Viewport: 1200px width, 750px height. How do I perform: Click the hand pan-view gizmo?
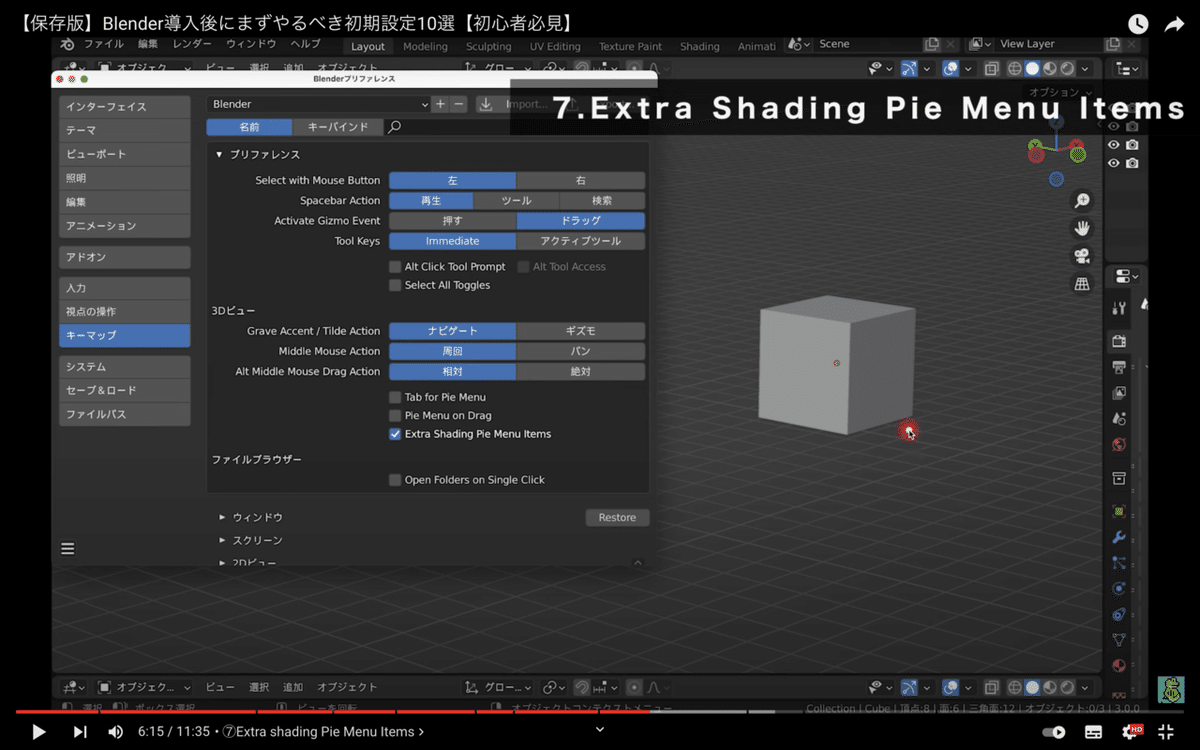point(1082,228)
